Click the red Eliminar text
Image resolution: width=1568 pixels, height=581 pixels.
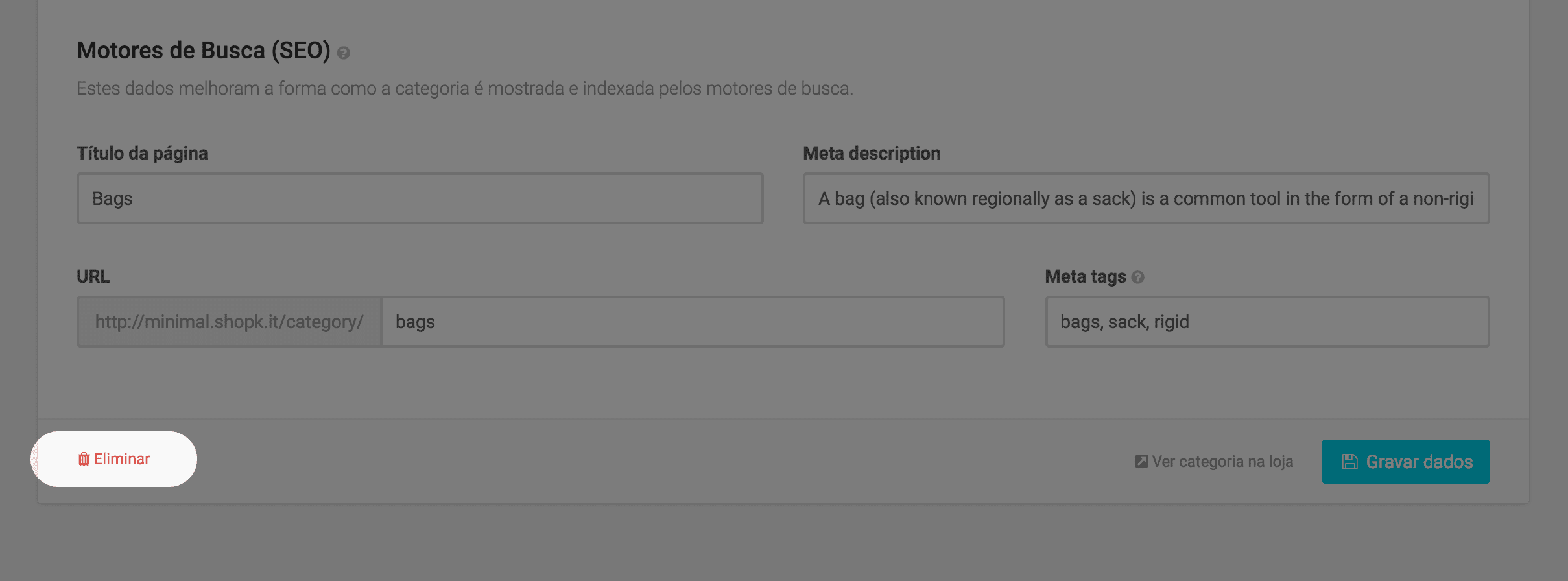click(122, 459)
